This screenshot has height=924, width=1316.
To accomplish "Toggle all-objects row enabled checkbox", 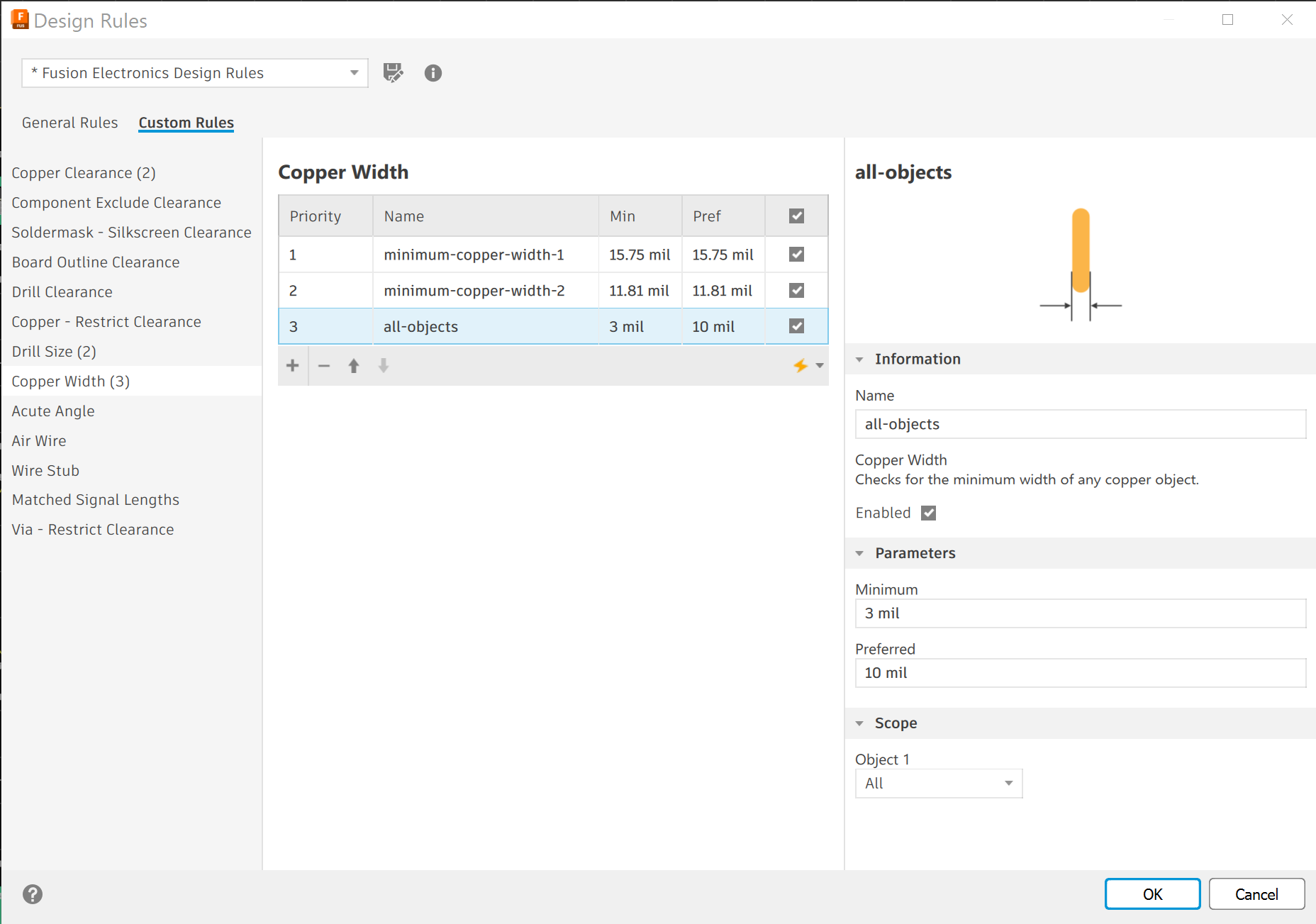I will 797,326.
